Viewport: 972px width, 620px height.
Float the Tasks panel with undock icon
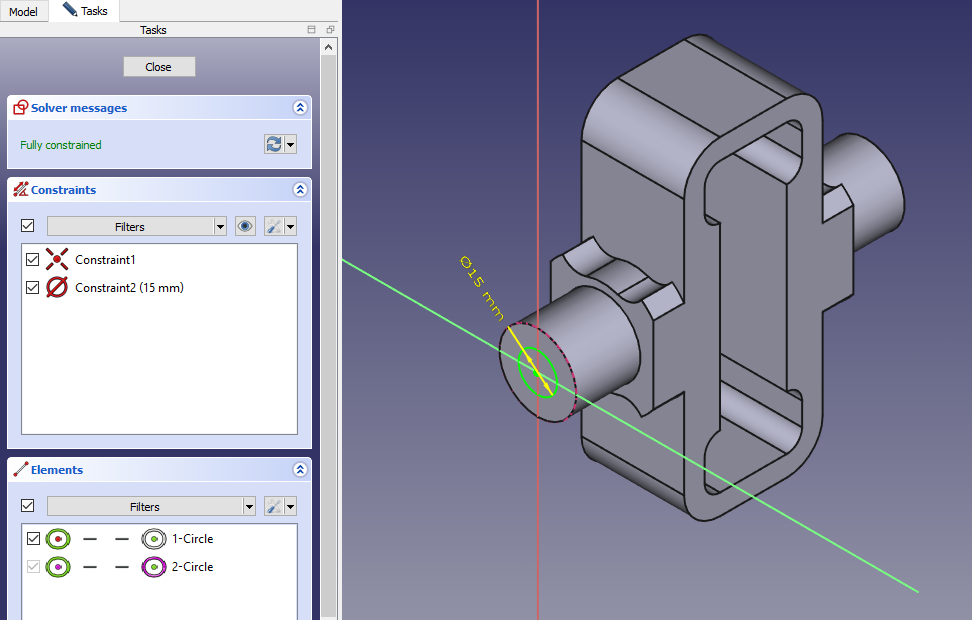(x=330, y=30)
